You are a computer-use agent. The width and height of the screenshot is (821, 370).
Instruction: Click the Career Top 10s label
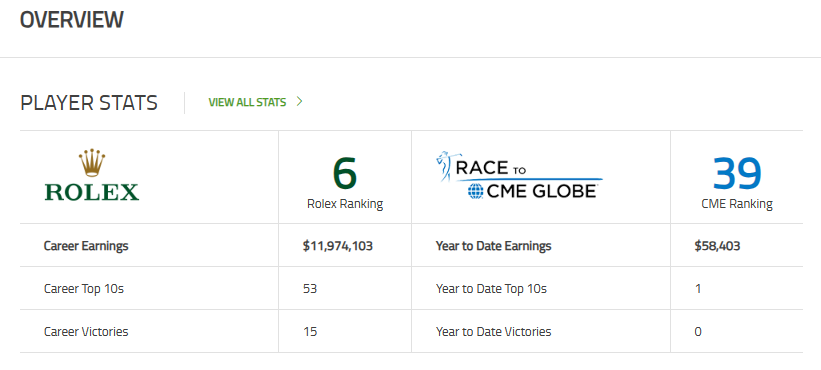[x=84, y=288]
